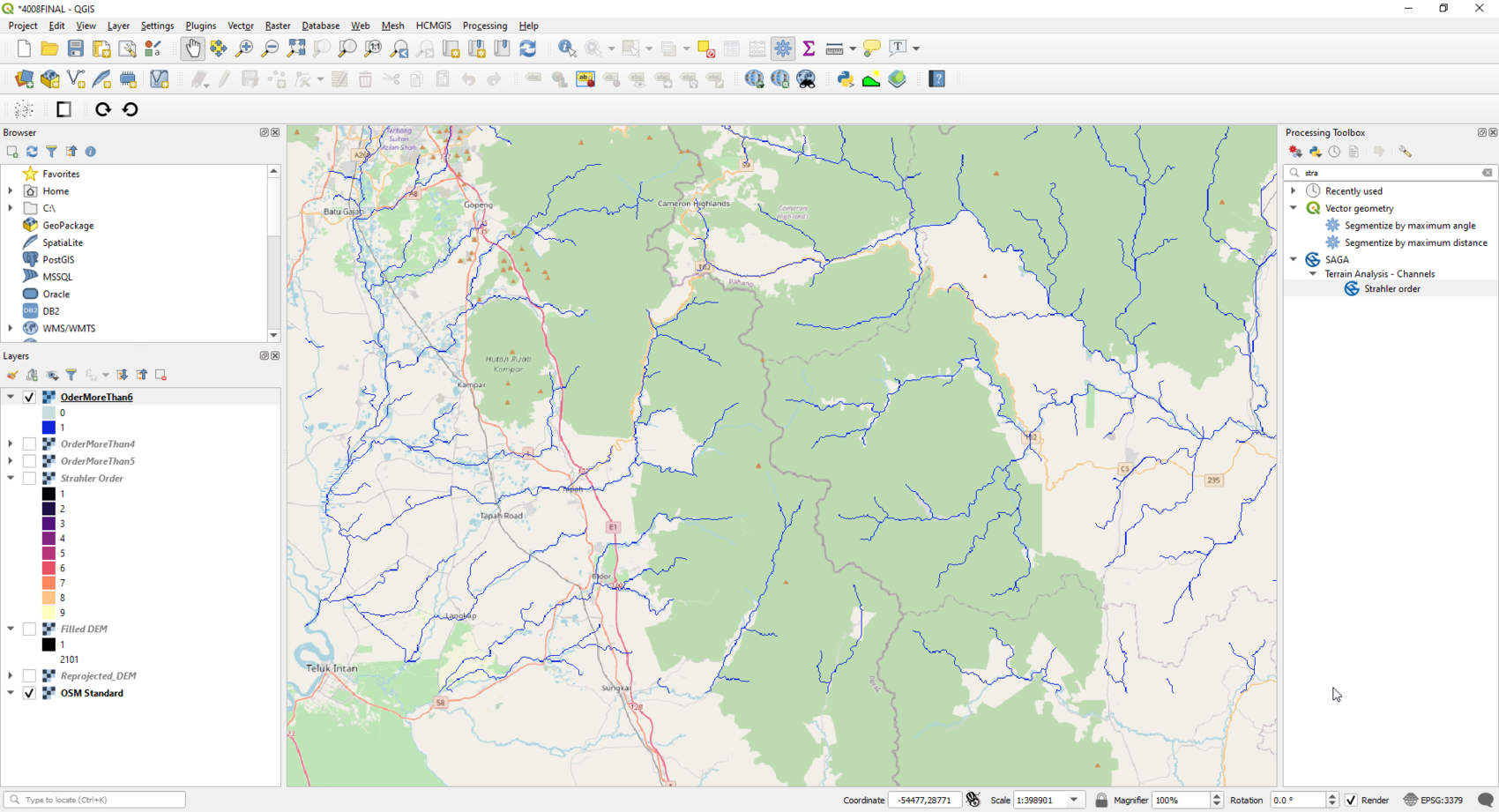Show the Strahler Order layer
The image size is (1499, 812).
coord(29,478)
